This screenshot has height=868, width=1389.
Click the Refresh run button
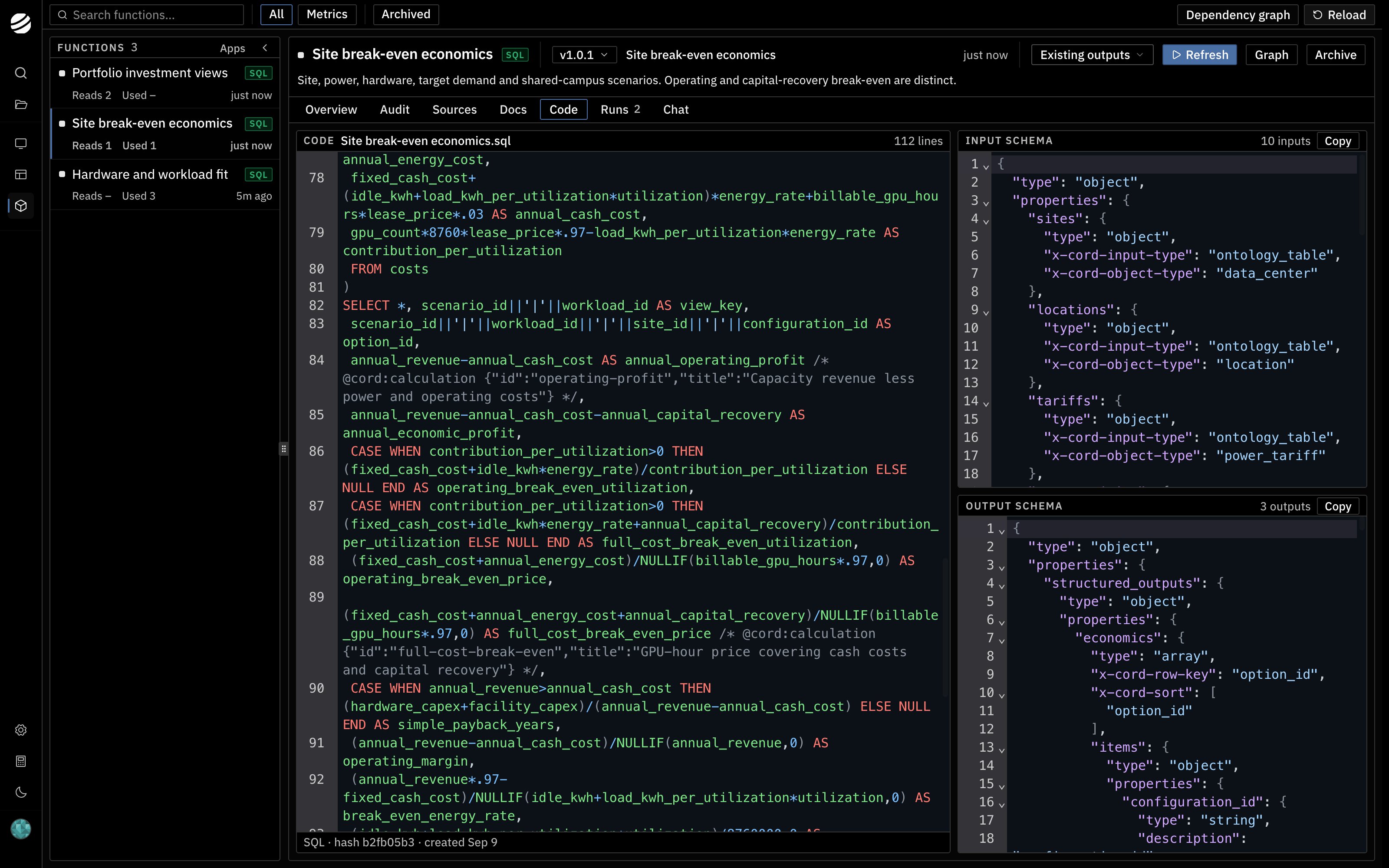[1200, 55]
